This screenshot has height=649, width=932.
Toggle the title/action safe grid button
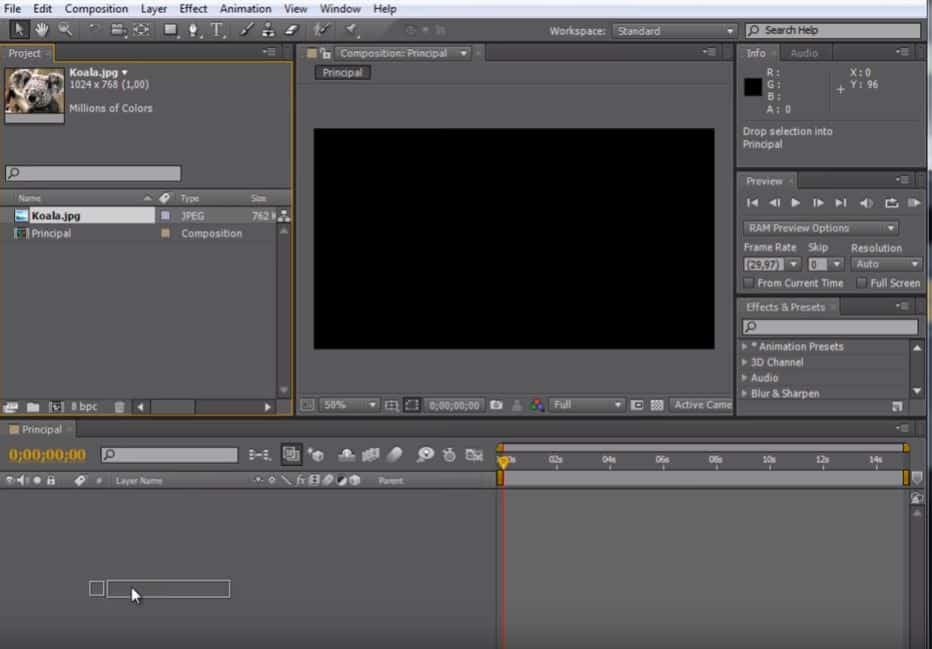[391, 405]
